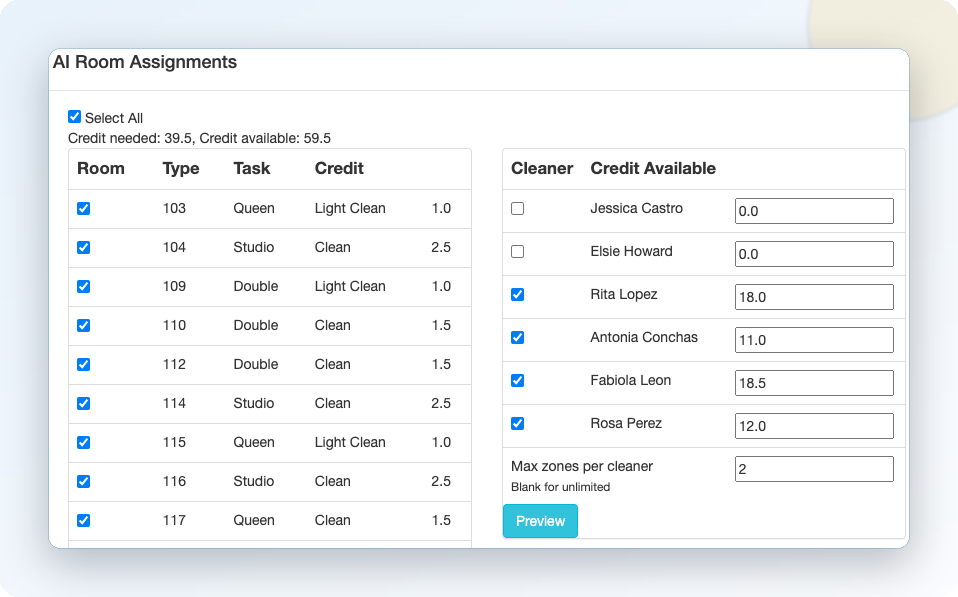Enable cleaner Elsie Howard checkbox

[517, 251]
